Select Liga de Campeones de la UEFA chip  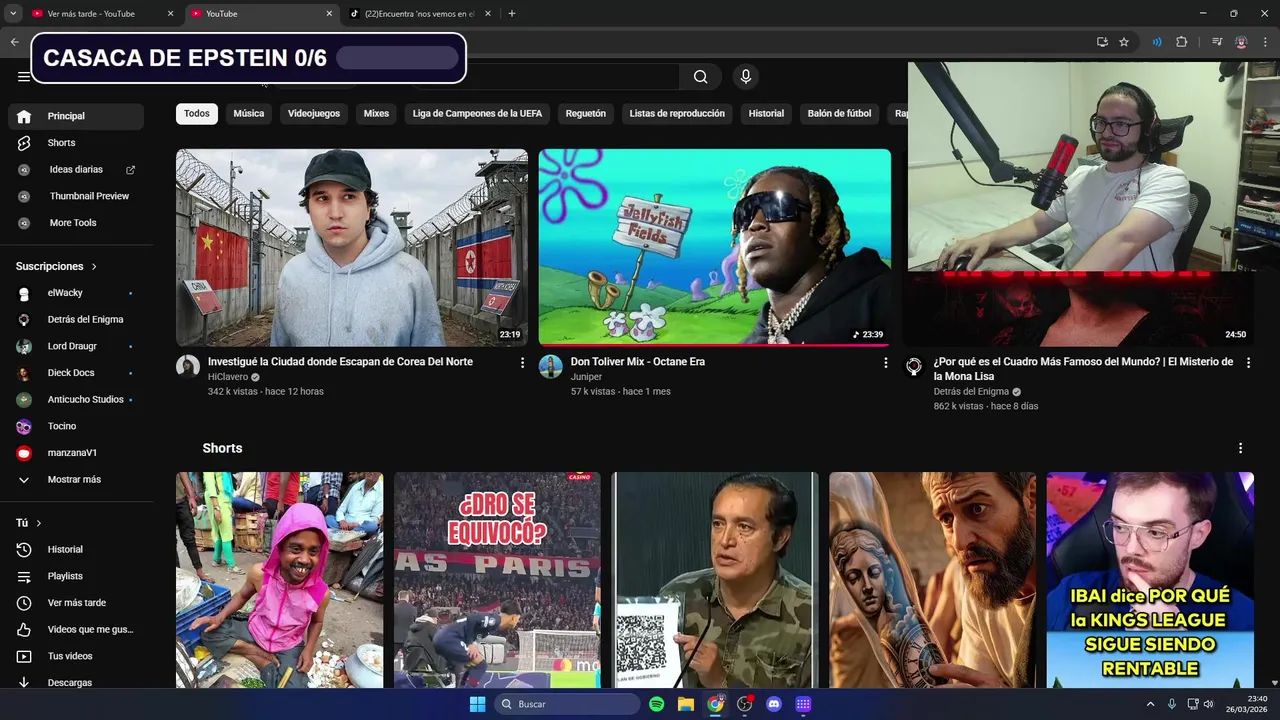pos(477,113)
